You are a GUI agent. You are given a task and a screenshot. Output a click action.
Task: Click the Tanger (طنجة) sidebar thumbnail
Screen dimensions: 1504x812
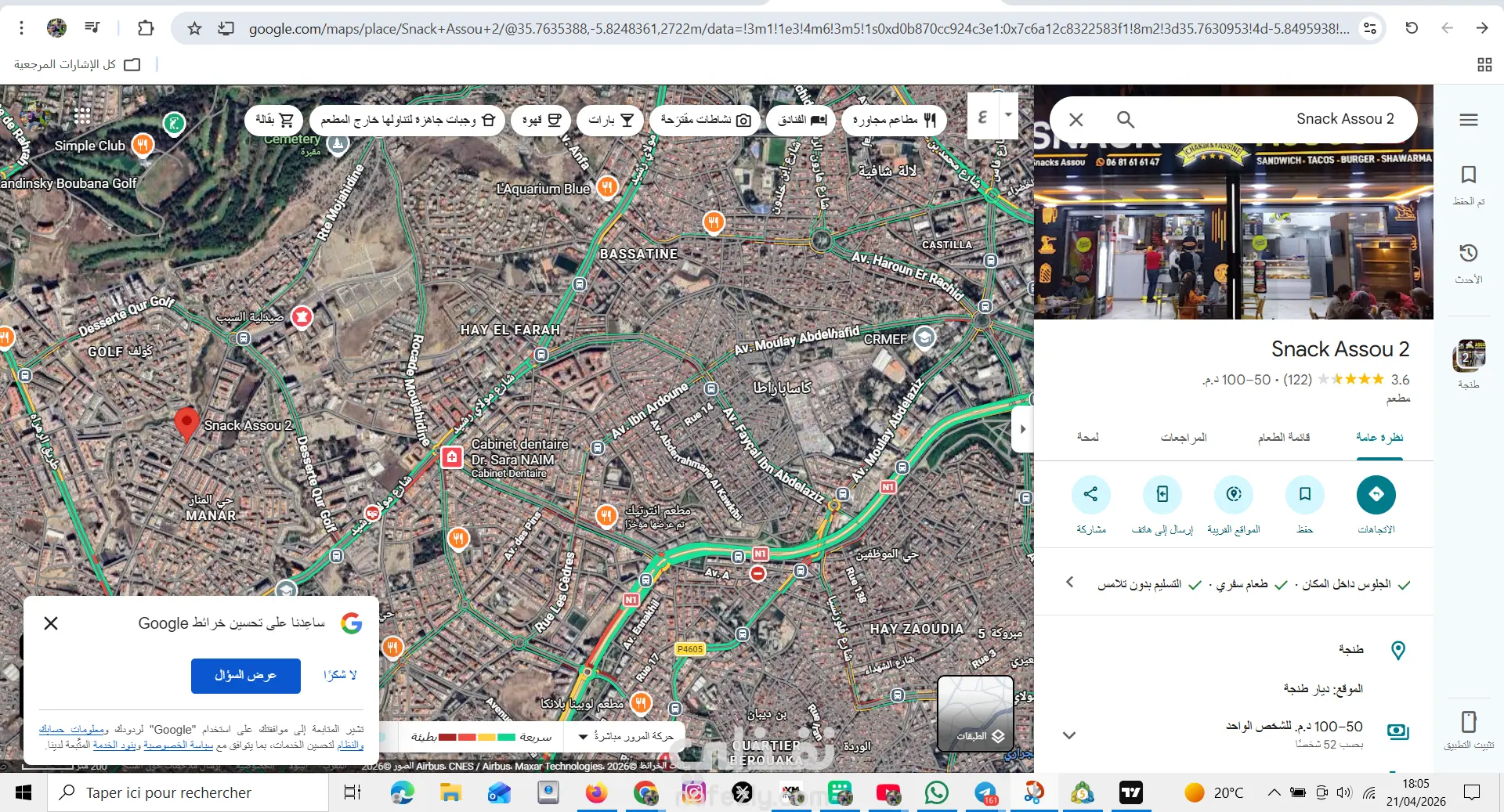(x=1469, y=356)
